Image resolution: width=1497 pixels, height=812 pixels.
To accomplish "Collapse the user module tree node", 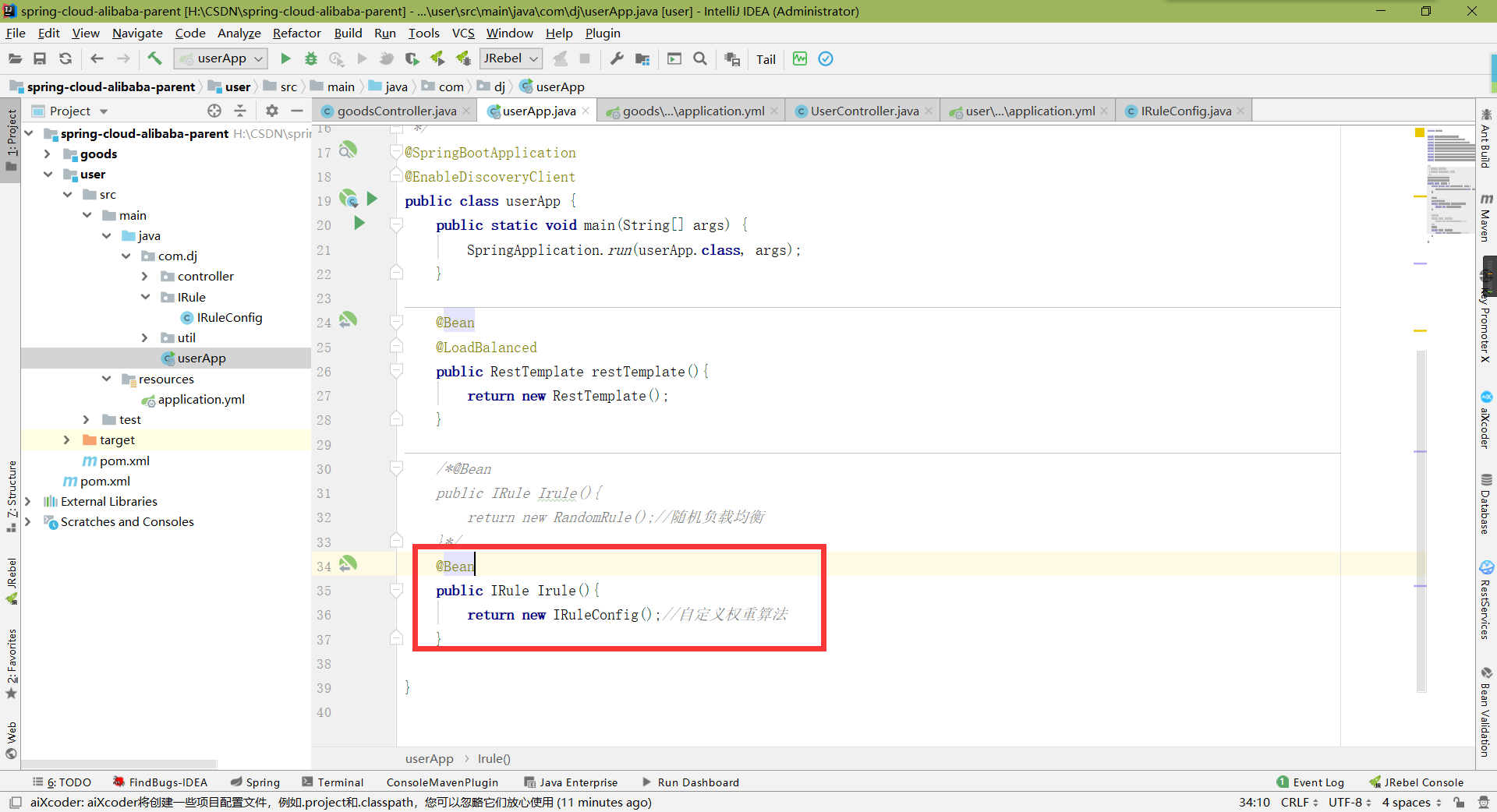I will [x=48, y=175].
